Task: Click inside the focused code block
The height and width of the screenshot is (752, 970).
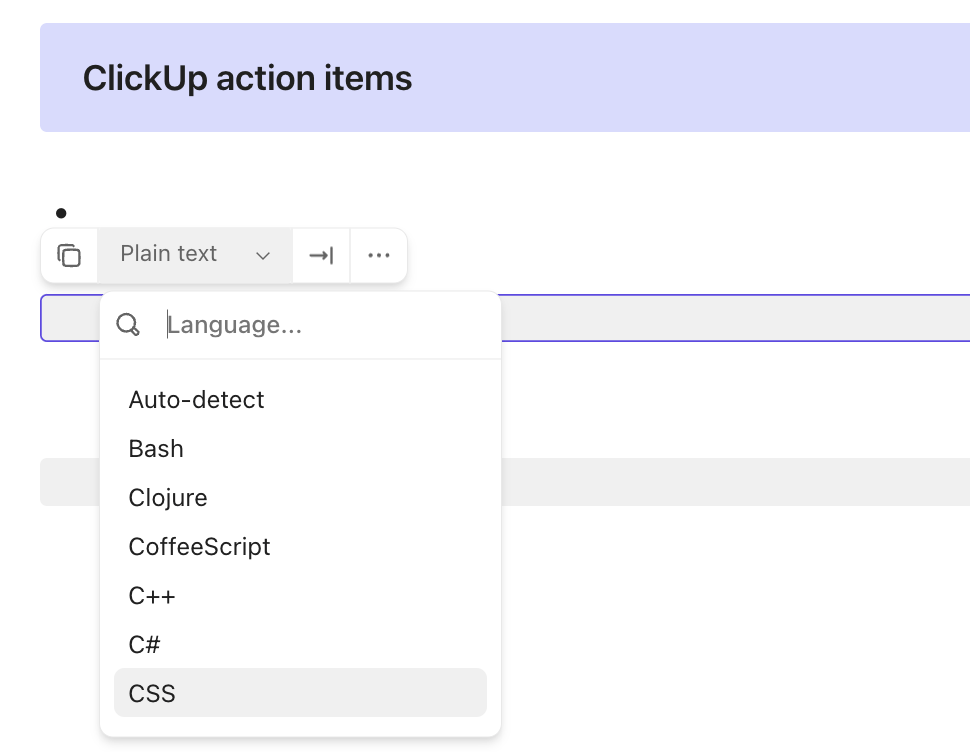Action: click(x=735, y=318)
